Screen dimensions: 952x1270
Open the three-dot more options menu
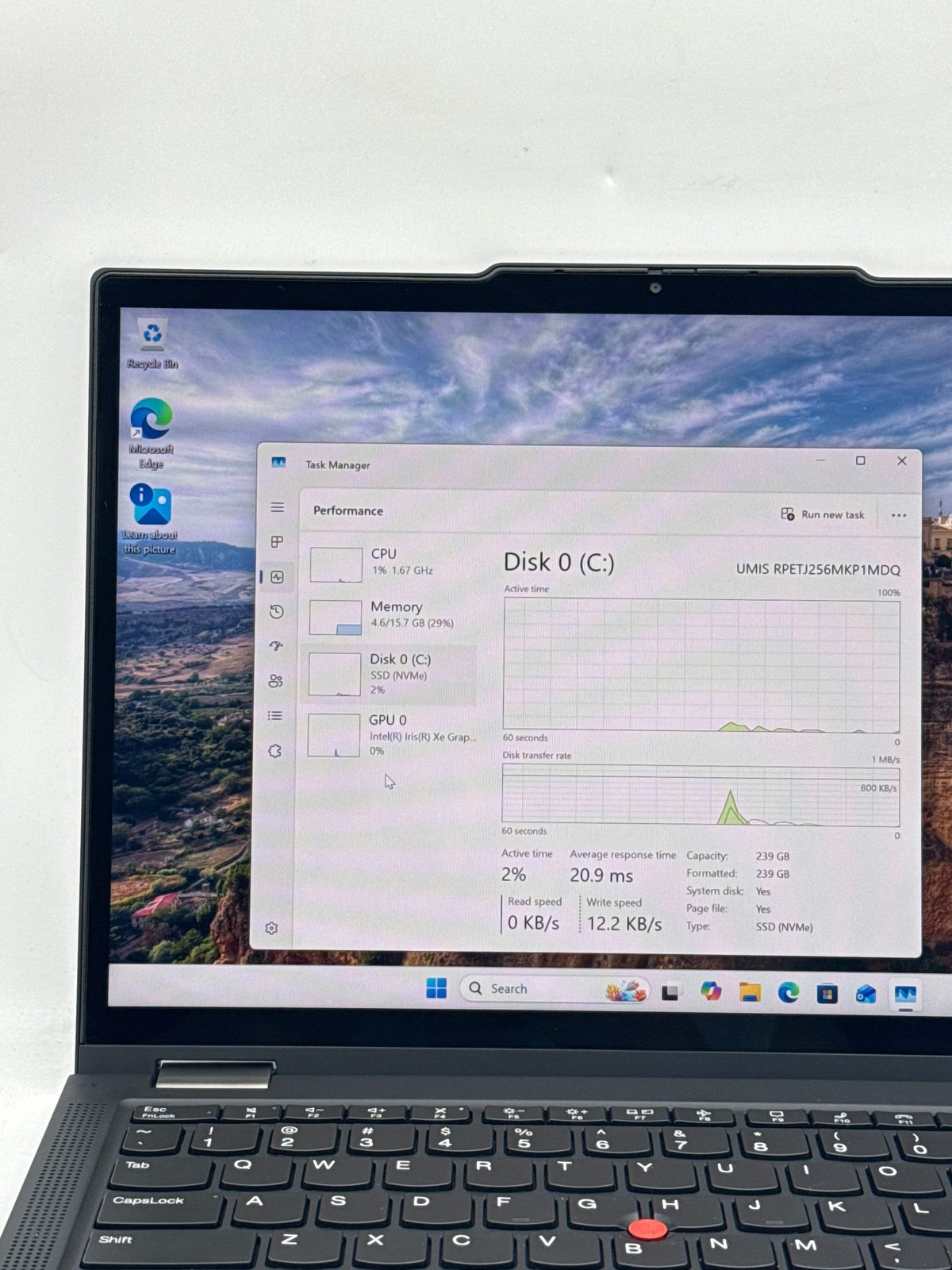pyautogui.click(x=899, y=515)
